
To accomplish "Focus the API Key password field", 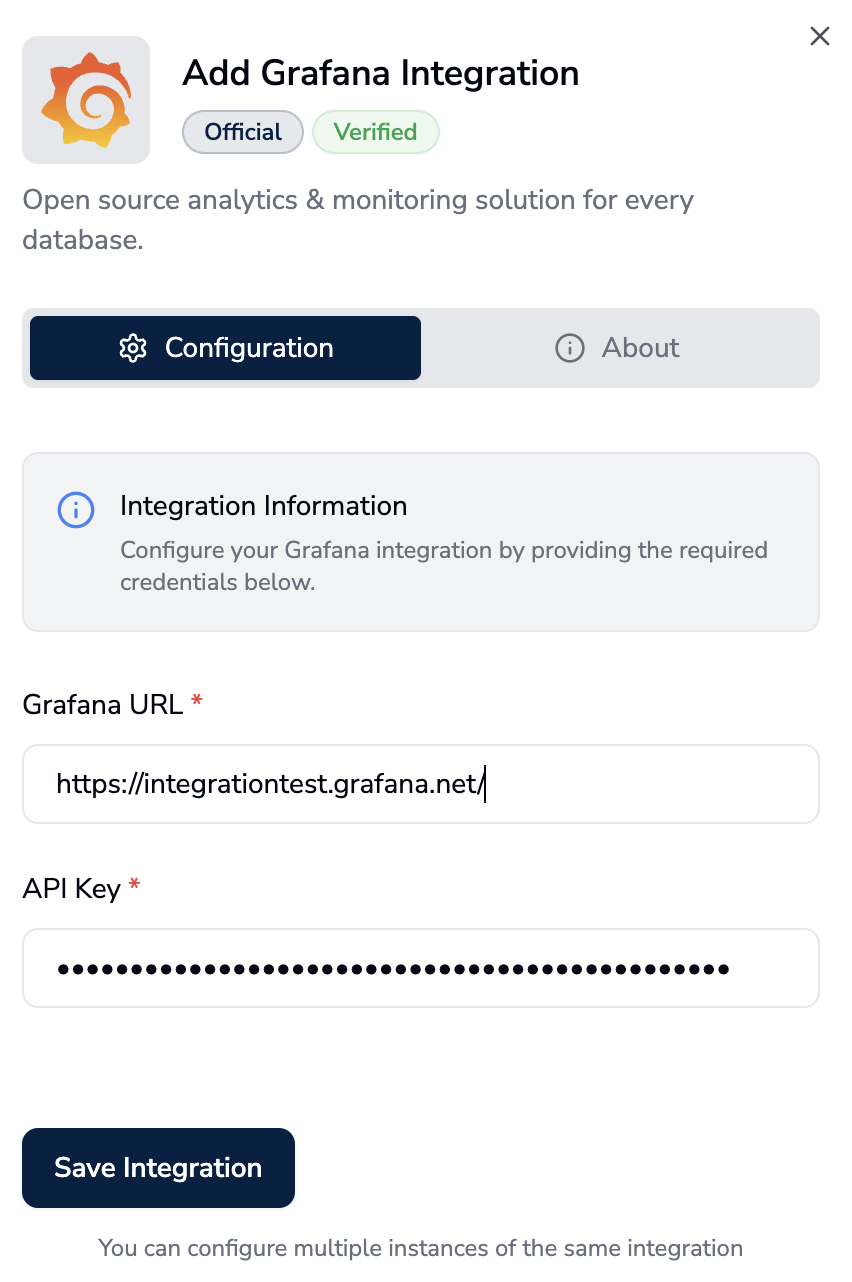I will [x=420, y=968].
